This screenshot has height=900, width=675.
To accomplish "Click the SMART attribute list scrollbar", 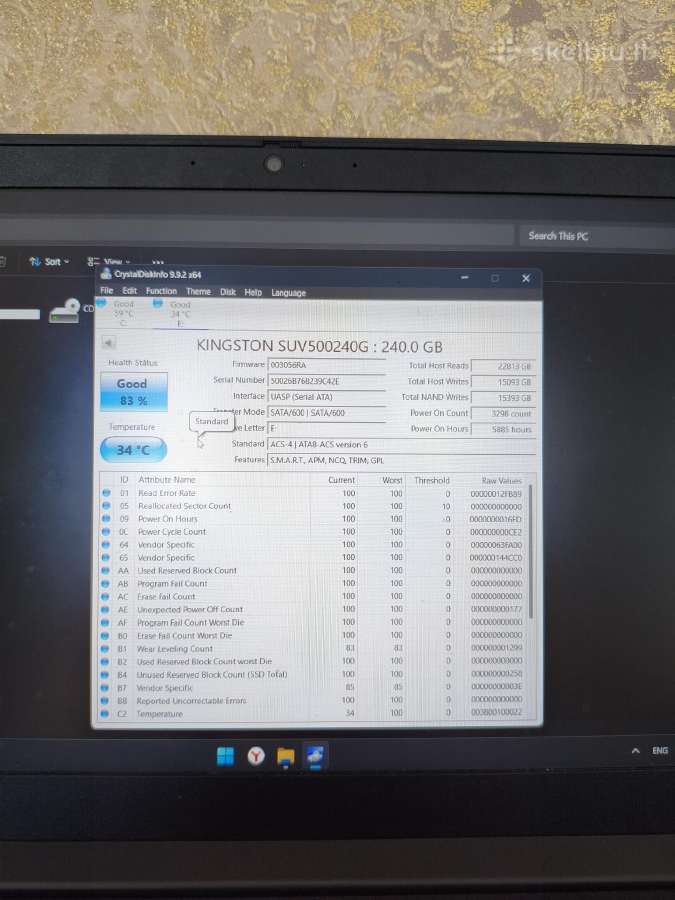I will pyautogui.click(x=530, y=551).
